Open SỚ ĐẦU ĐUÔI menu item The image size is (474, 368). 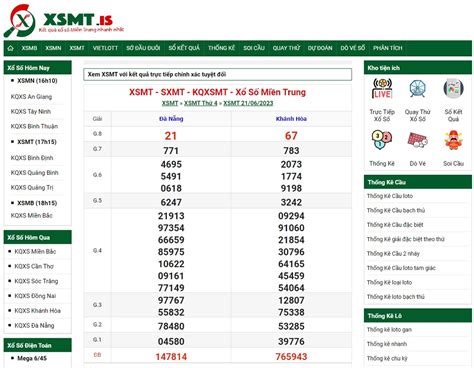tap(143, 48)
